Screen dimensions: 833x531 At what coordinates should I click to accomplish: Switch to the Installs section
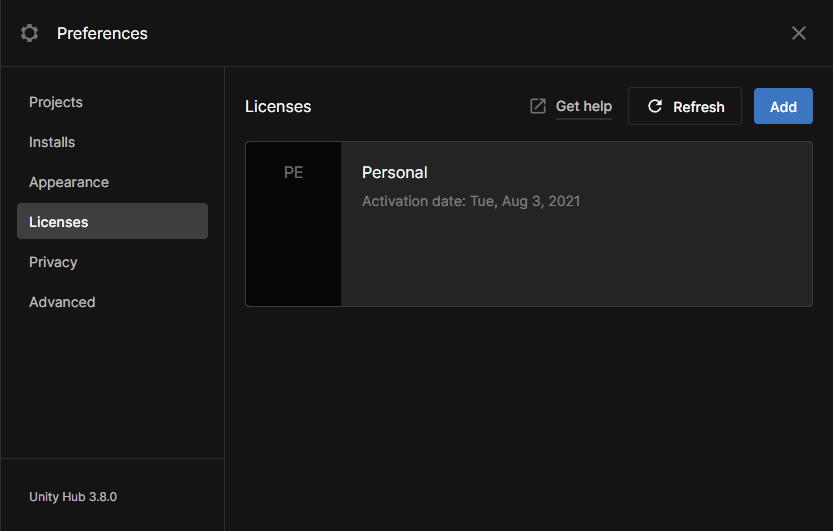(52, 142)
